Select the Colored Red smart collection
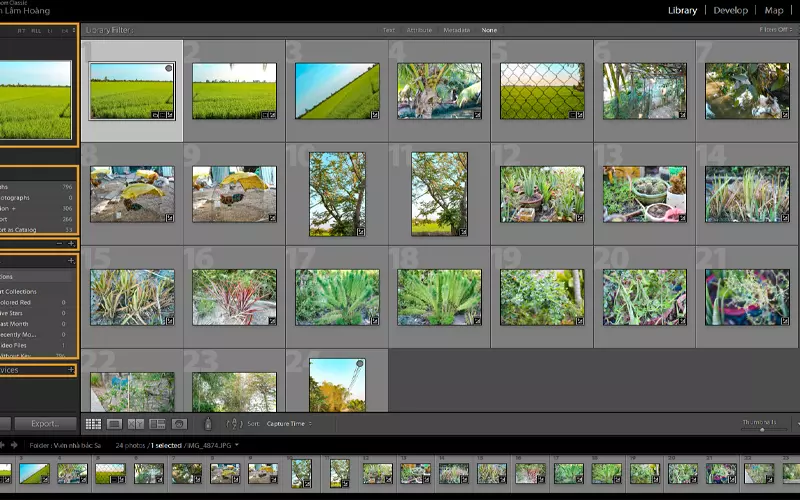 click(x=38, y=302)
